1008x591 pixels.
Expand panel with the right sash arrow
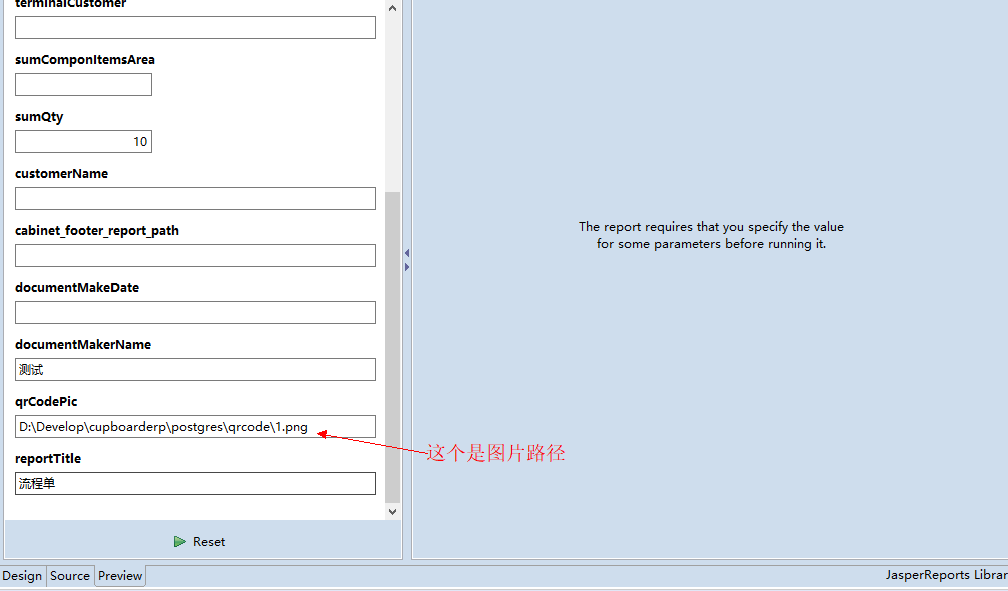(407, 267)
